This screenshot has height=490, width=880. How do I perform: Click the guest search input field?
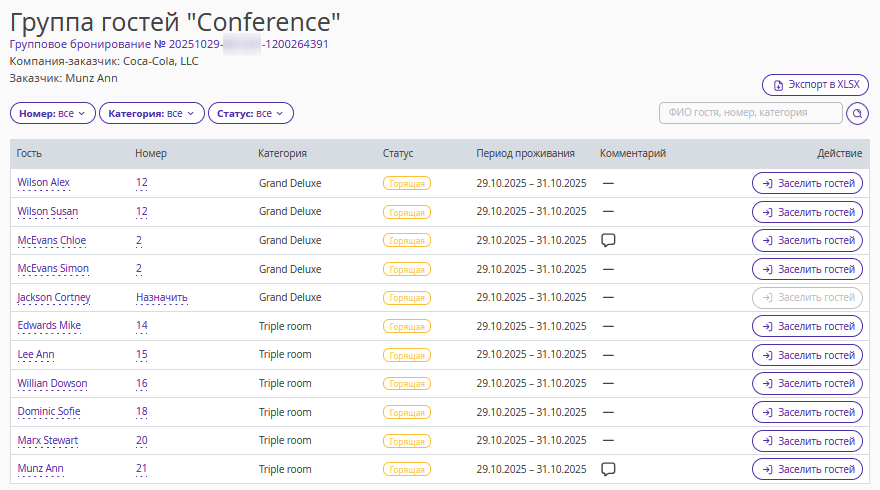(x=750, y=114)
